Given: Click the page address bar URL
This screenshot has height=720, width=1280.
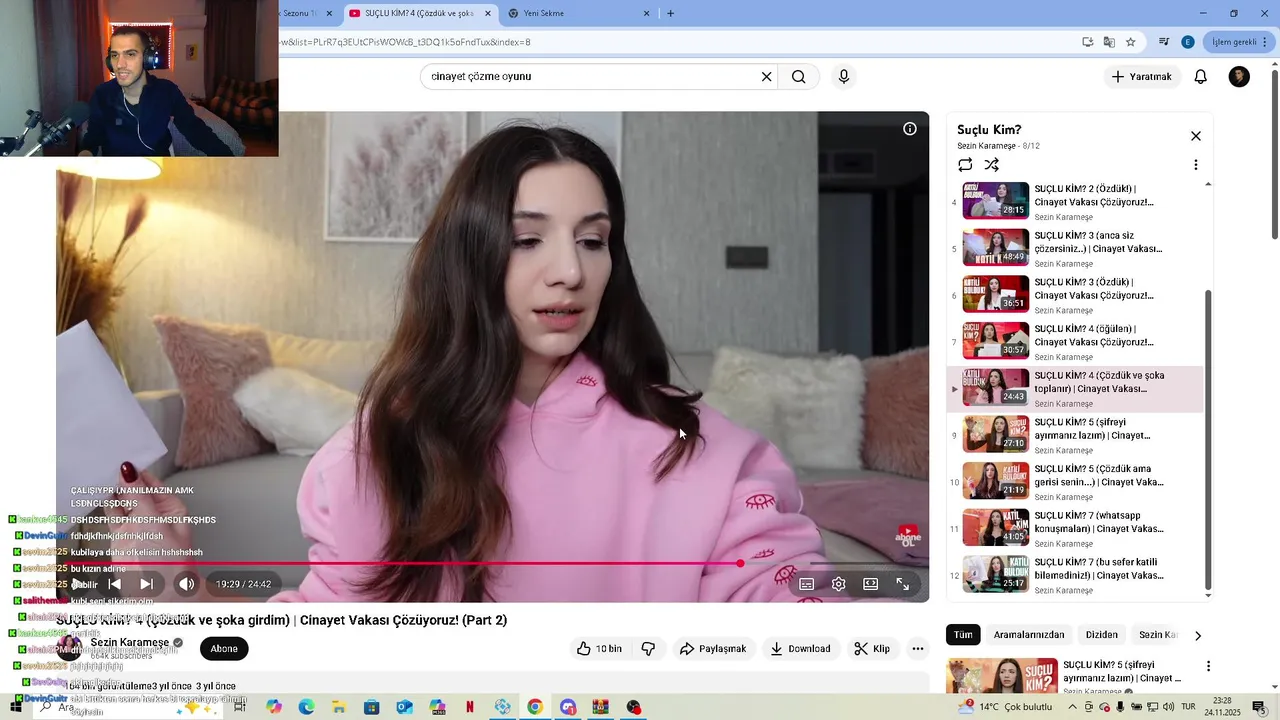Looking at the screenshot, I should (x=406, y=42).
